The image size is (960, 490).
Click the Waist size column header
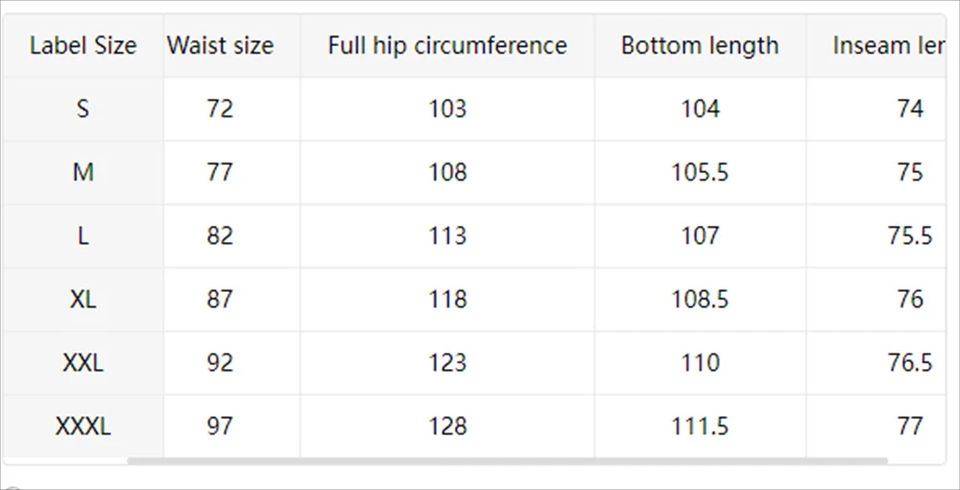click(x=220, y=45)
